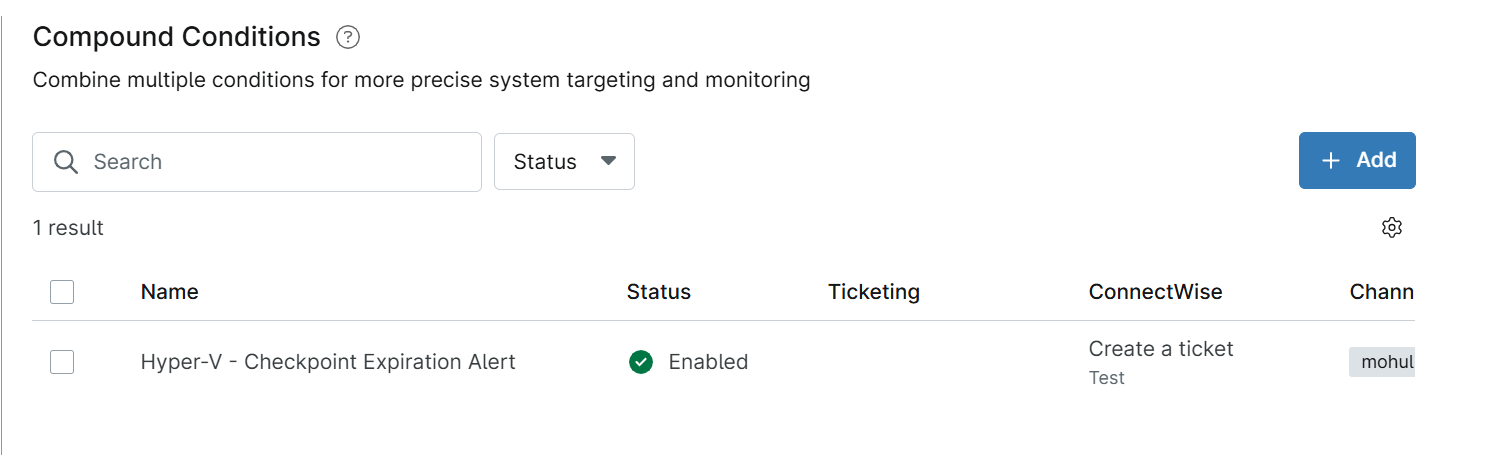Click the plus icon on Add button
Viewport: 1498px width, 455px height.
(1330, 161)
